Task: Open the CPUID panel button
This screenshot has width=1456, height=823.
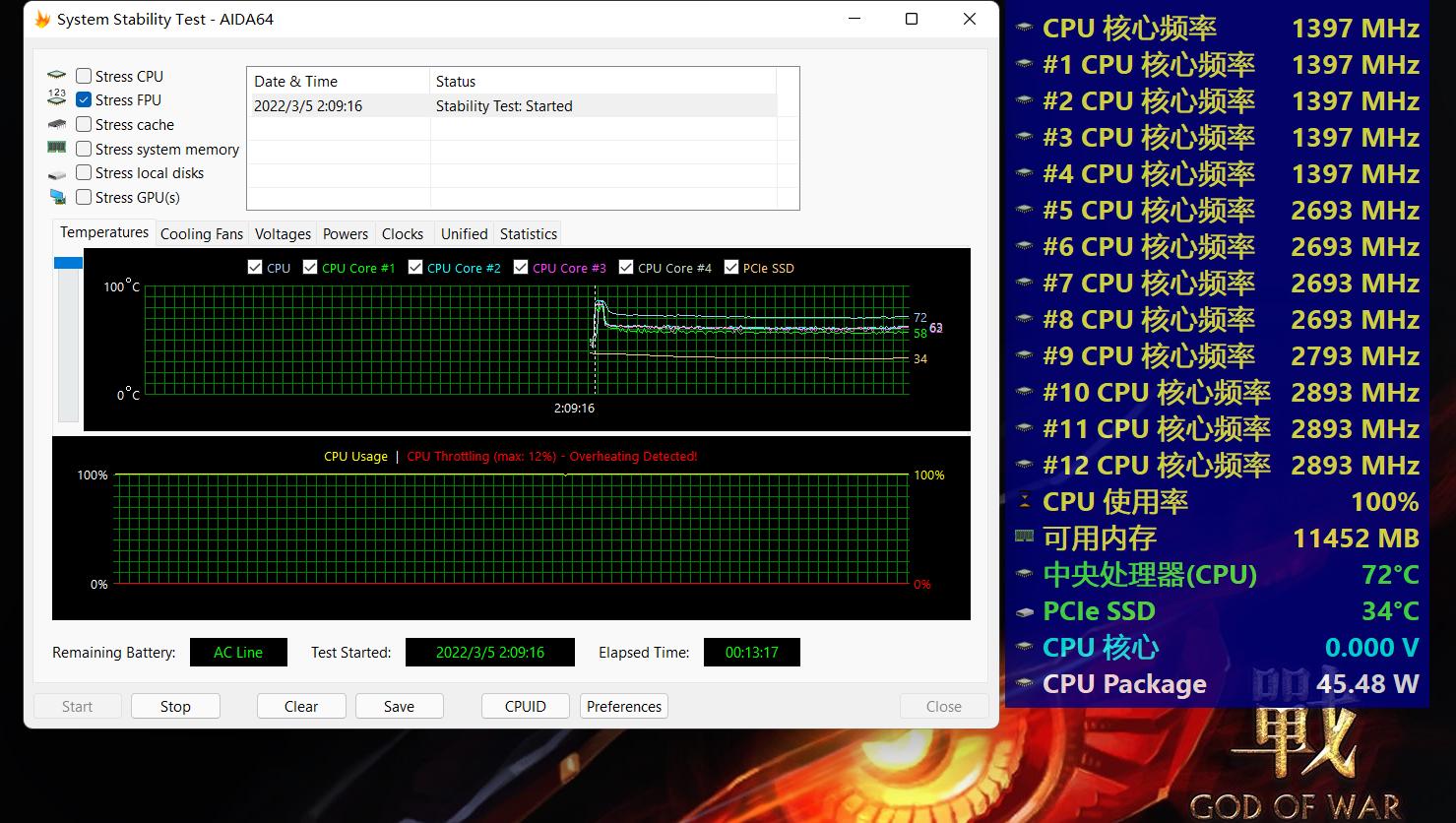Action: pos(526,706)
